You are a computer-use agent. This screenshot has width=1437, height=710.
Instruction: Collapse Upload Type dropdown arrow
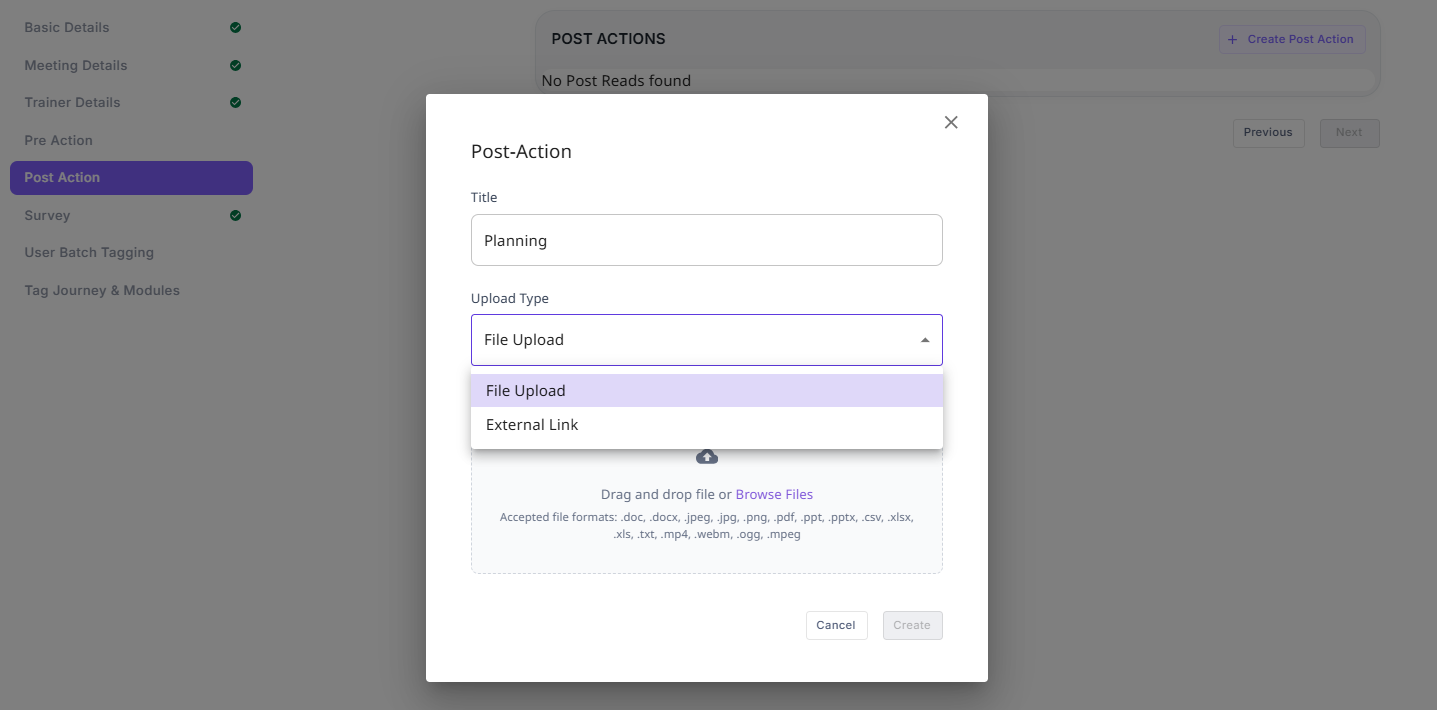point(925,340)
